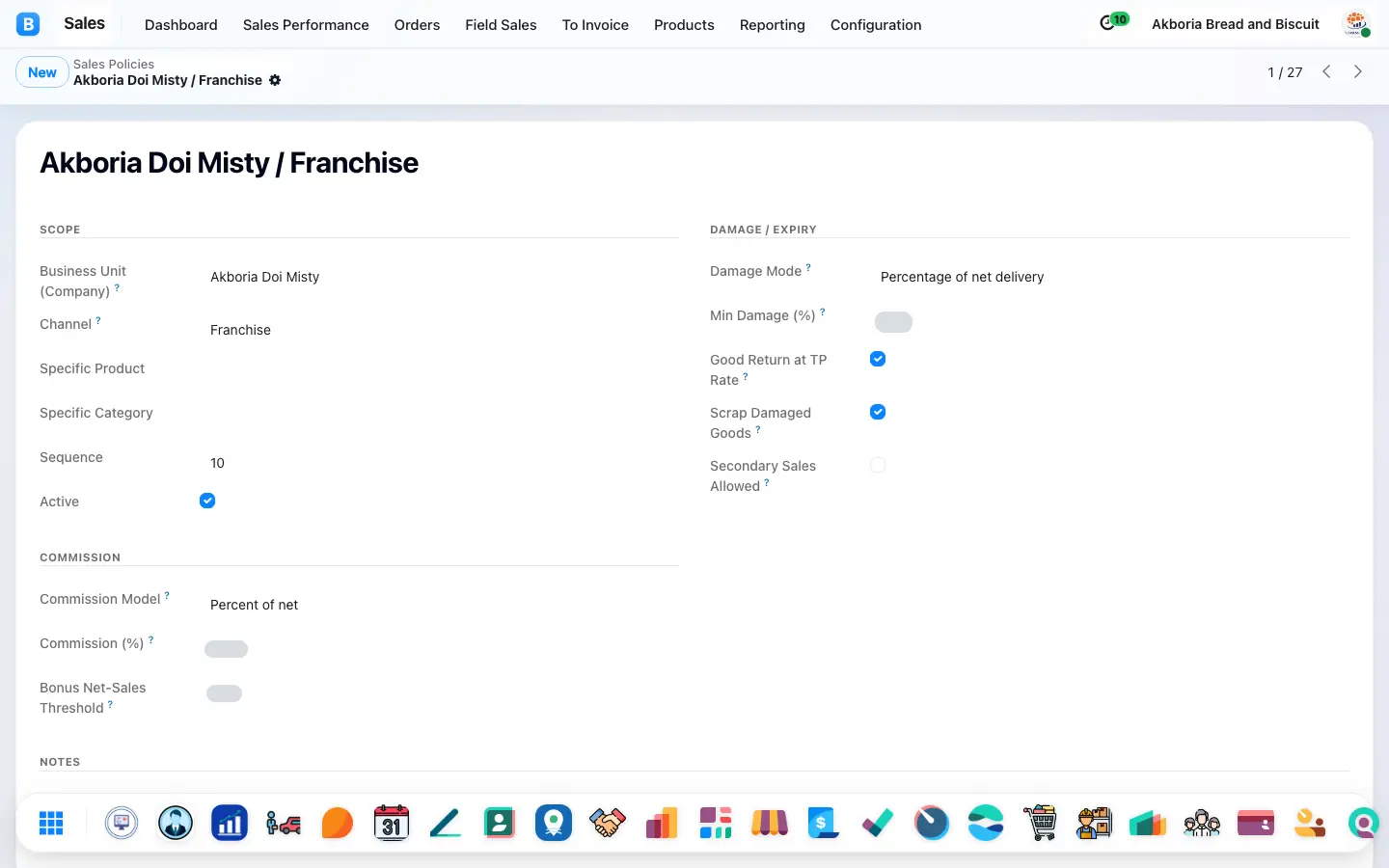The height and width of the screenshot is (868, 1389).
Task: Open the blue bar chart app icon
Action: click(x=230, y=823)
